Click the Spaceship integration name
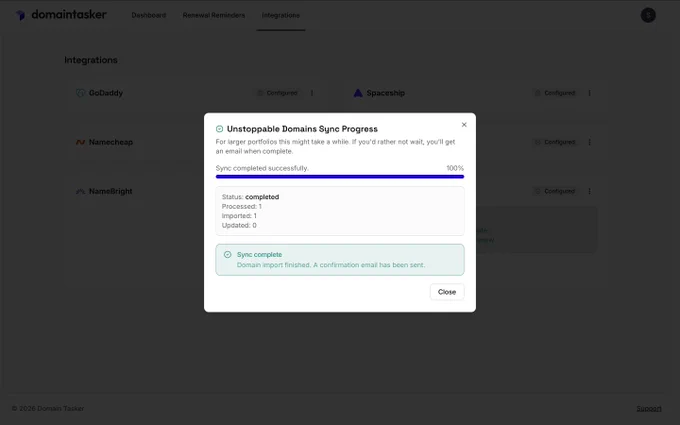 (386, 93)
